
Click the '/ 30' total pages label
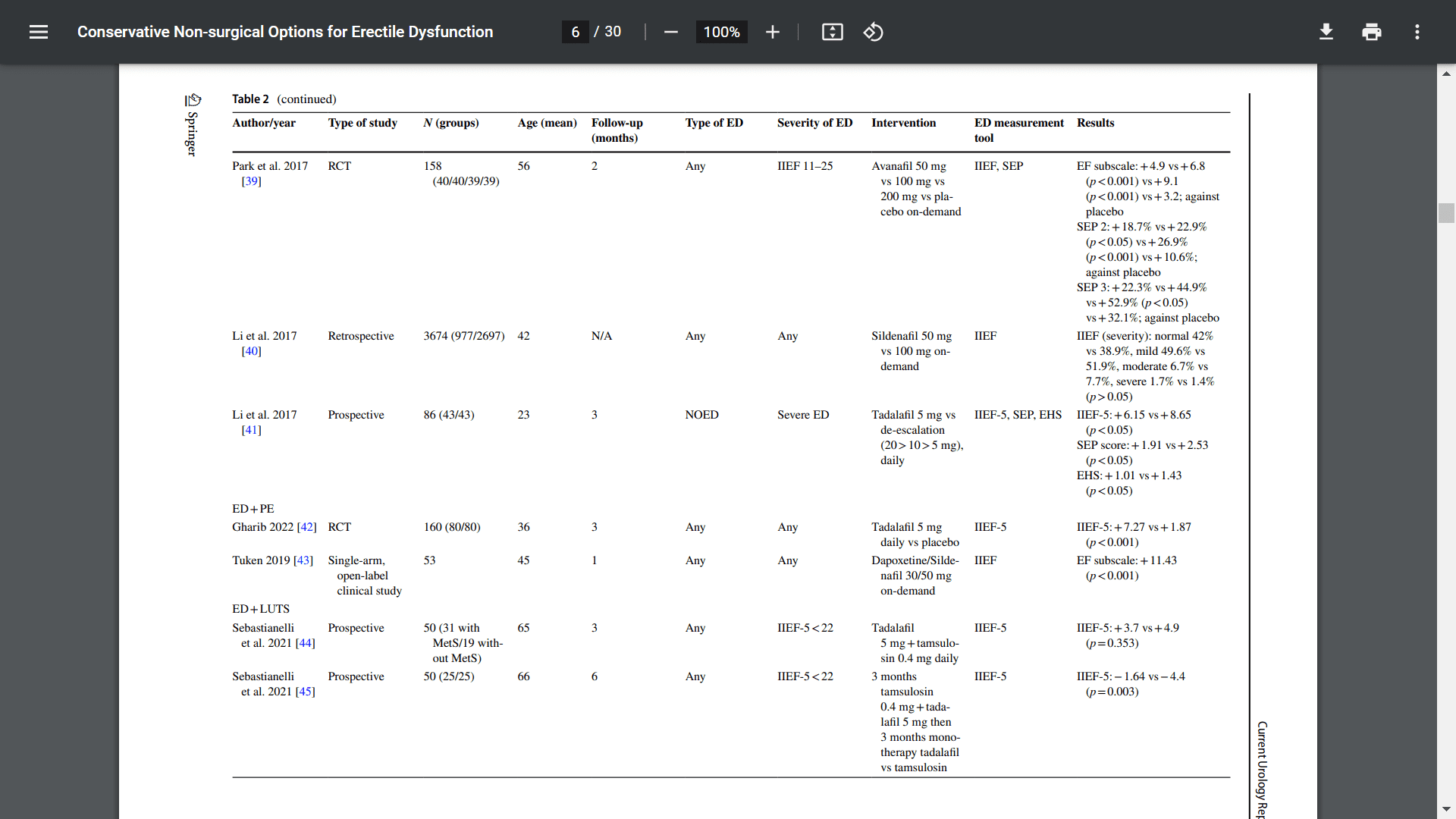pyautogui.click(x=607, y=32)
